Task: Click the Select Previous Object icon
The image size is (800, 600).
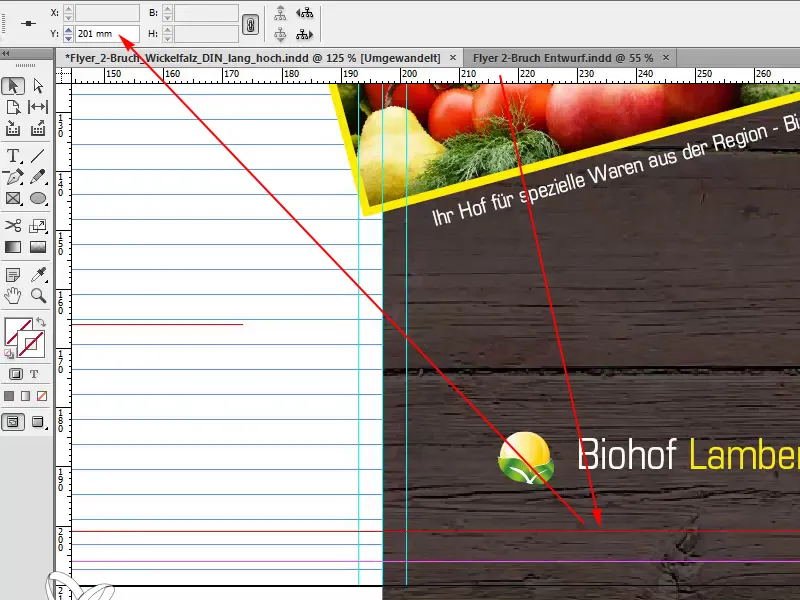Action: tap(305, 13)
